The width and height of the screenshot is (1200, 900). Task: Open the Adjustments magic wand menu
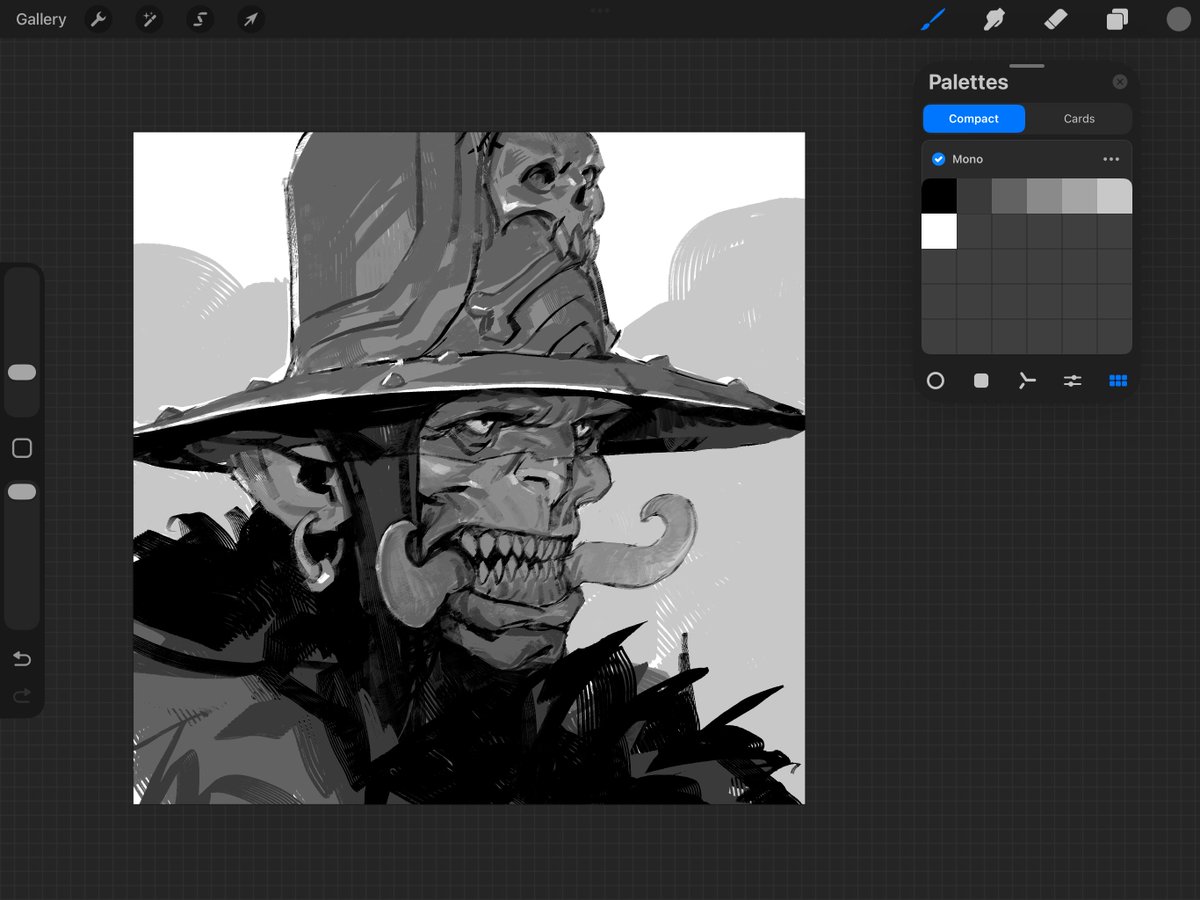(149, 19)
